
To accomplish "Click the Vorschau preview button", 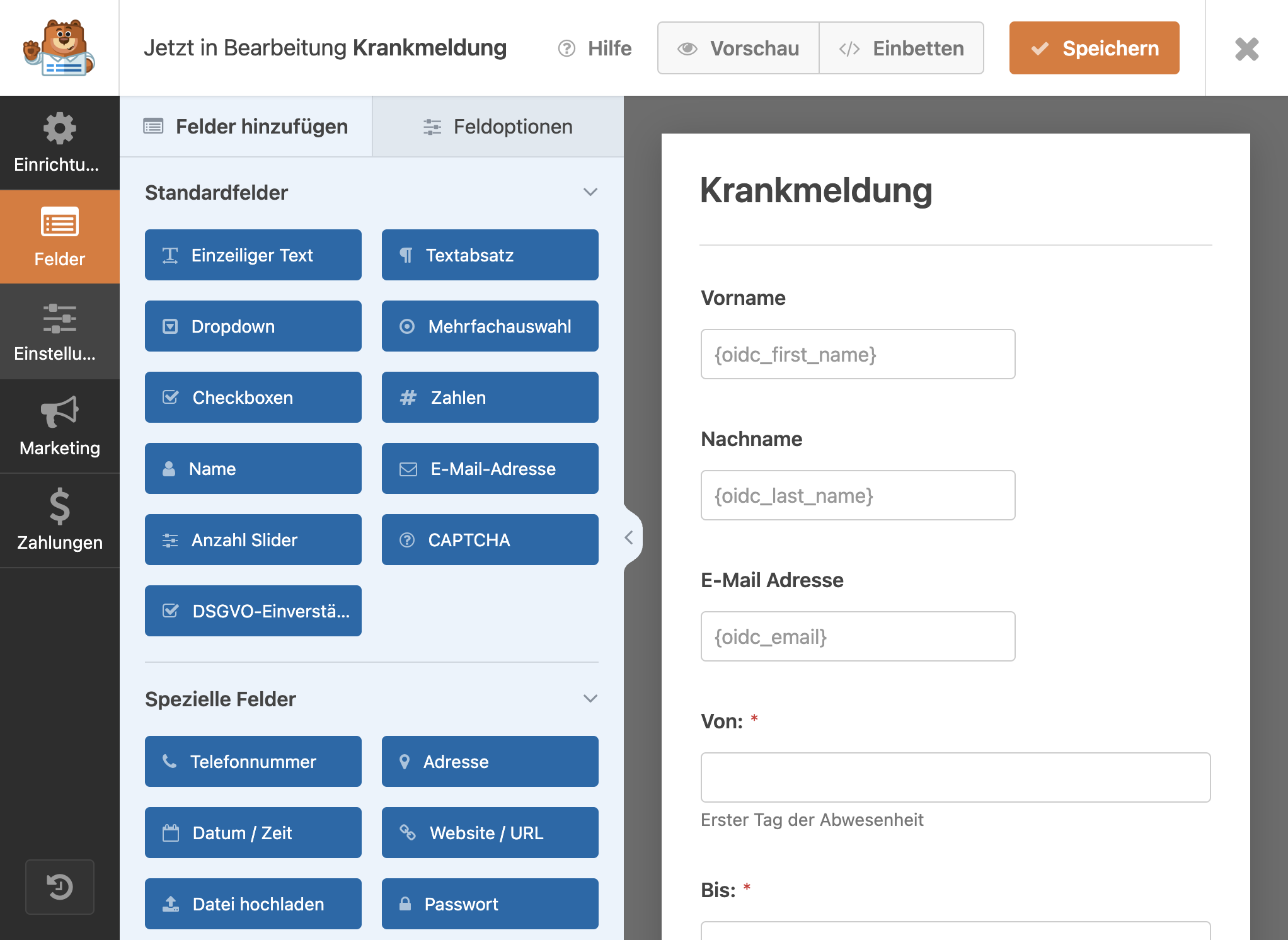I will 739,49.
